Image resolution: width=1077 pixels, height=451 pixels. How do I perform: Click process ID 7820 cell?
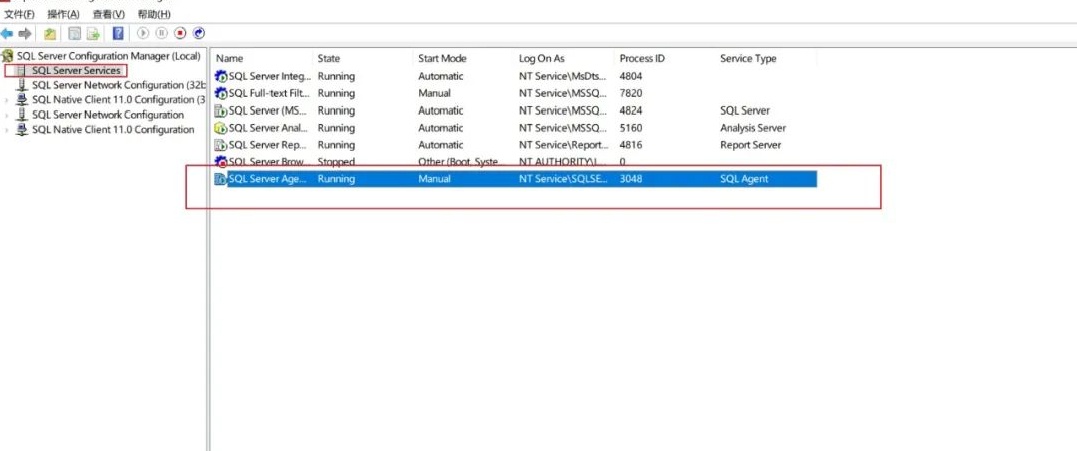[x=631, y=93]
